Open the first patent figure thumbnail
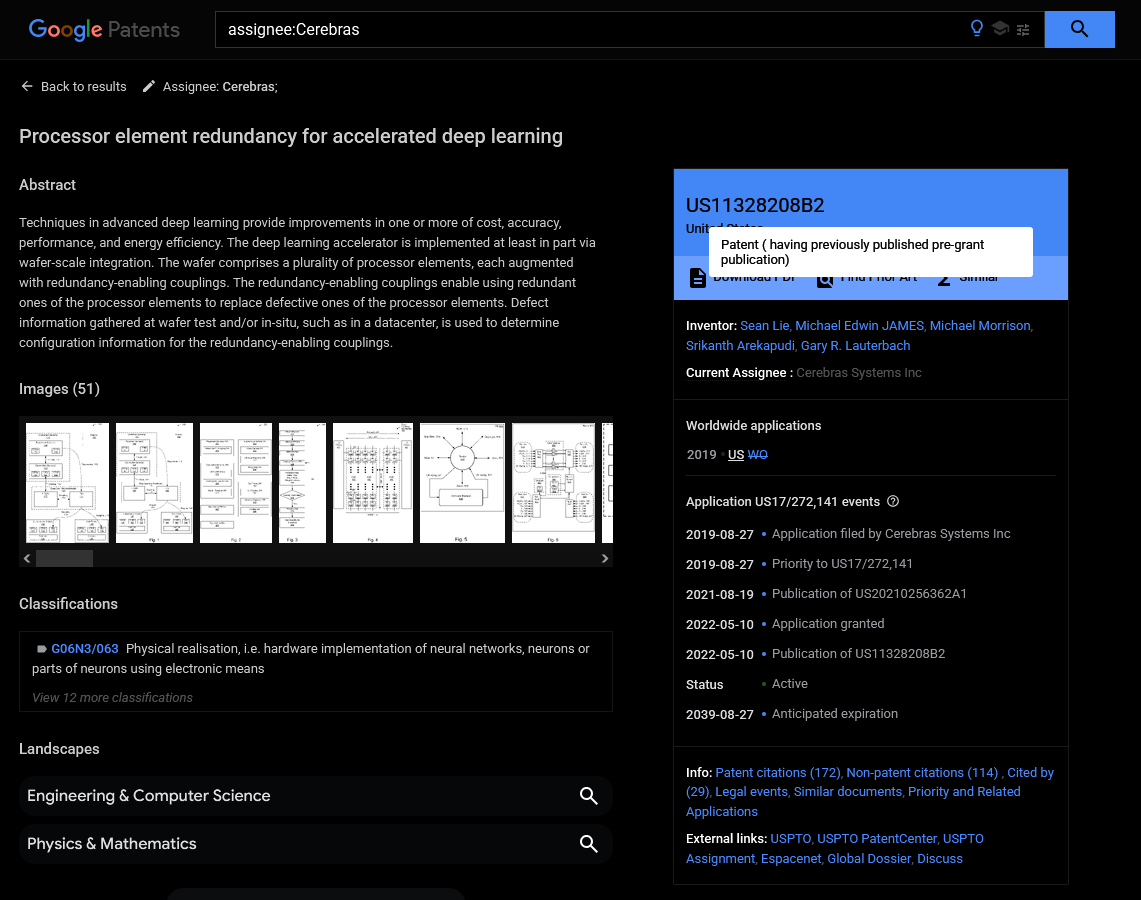This screenshot has width=1141, height=900. (67, 483)
